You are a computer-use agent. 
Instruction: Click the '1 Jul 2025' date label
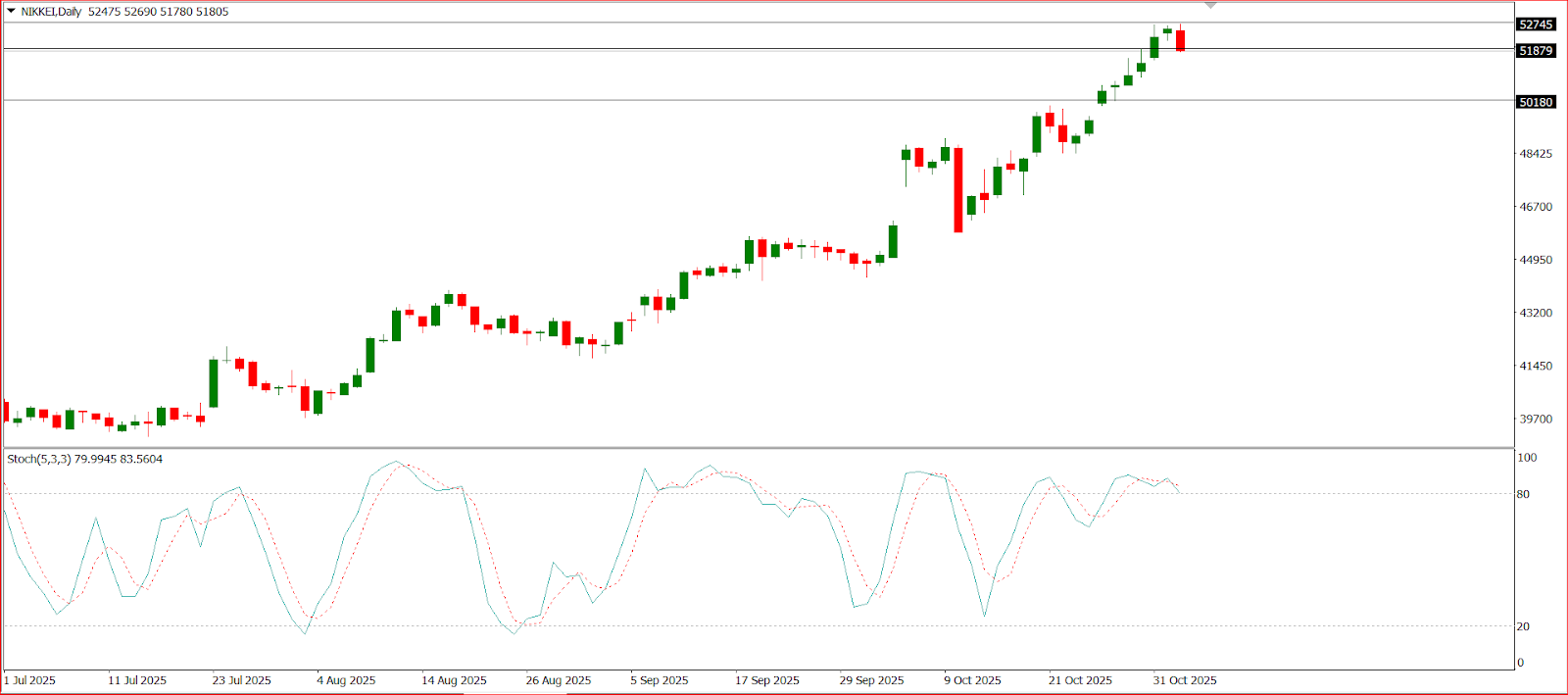[29, 680]
